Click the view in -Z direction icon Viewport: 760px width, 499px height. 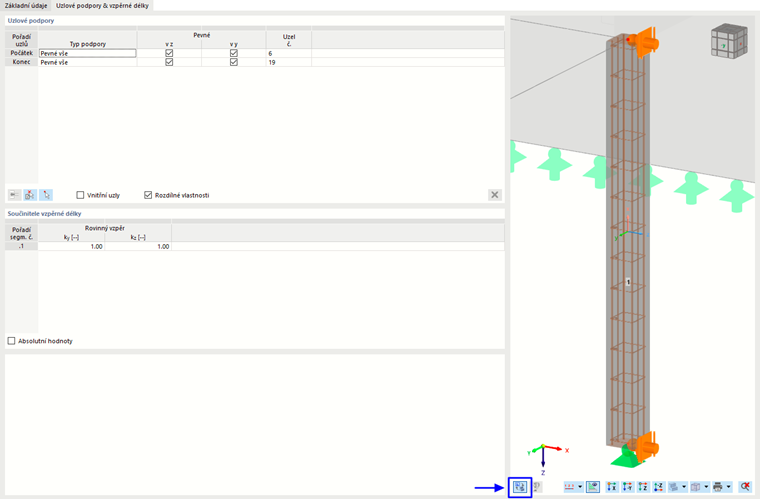(659, 487)
